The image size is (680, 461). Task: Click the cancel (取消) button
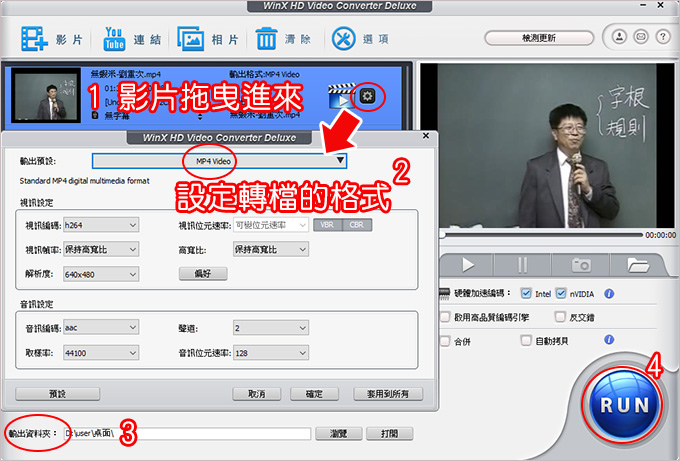pos(257,394)
